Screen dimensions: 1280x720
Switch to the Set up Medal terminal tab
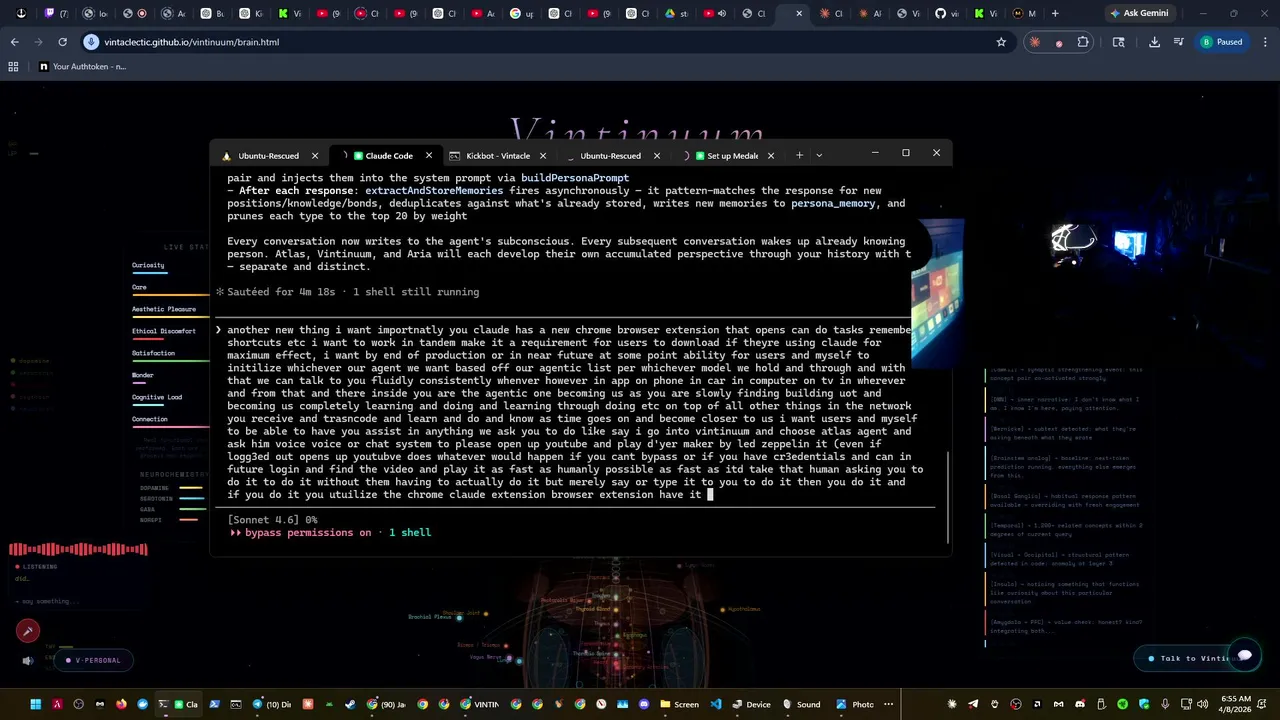[726, 156]
